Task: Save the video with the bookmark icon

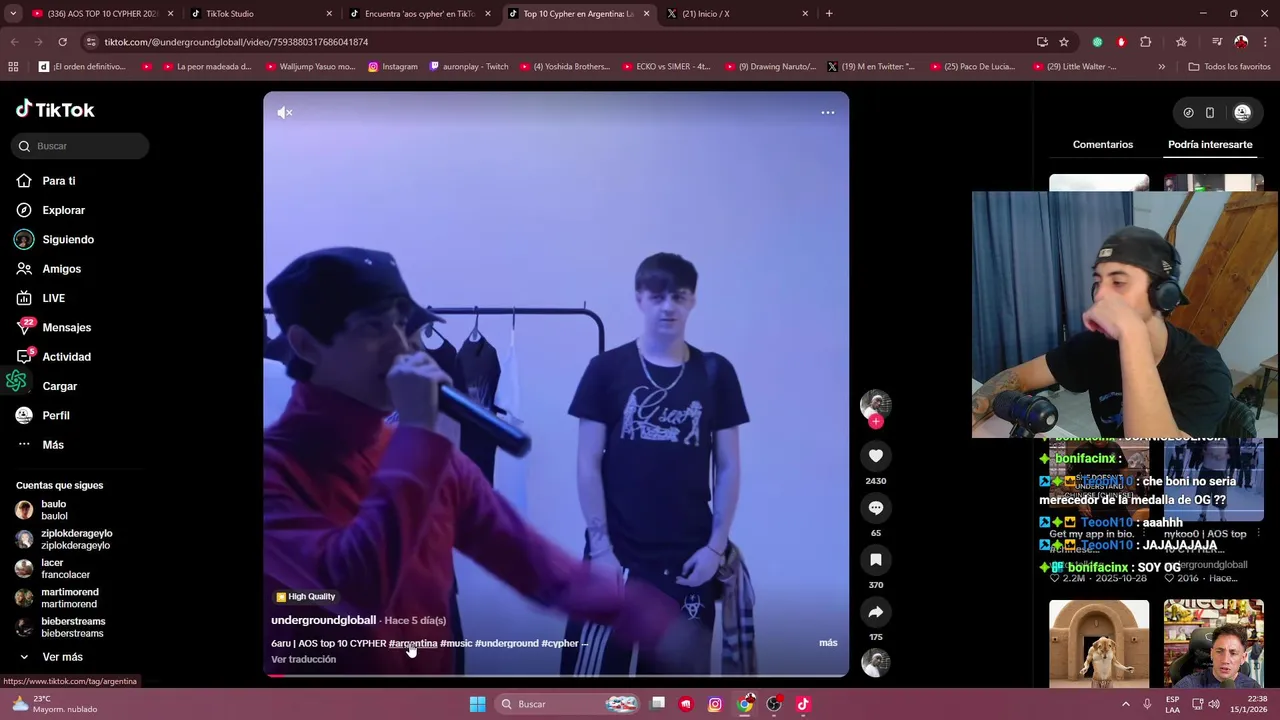Action: [876, 560]
